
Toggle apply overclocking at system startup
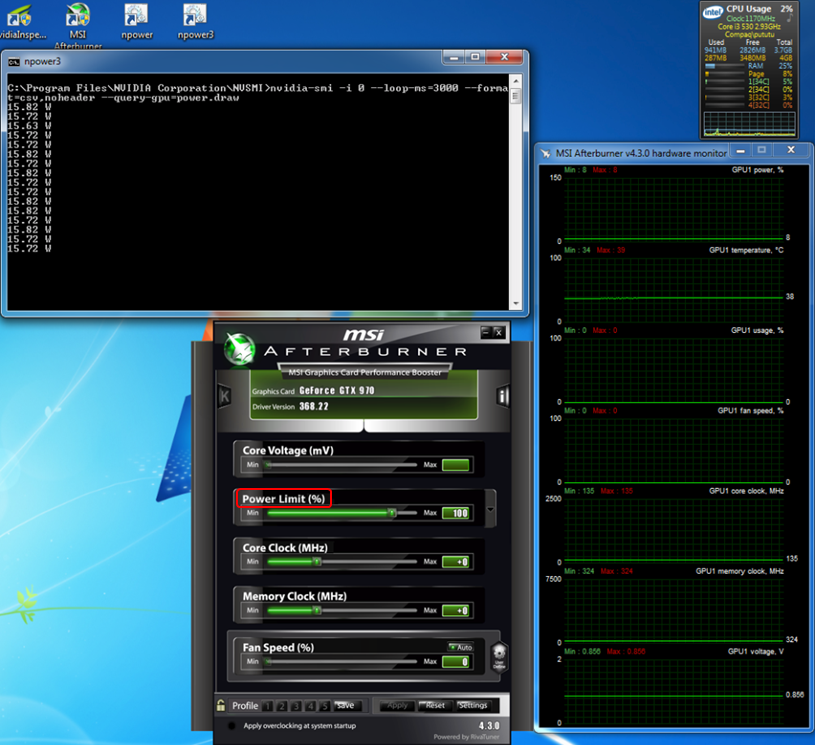pos(233,726)
